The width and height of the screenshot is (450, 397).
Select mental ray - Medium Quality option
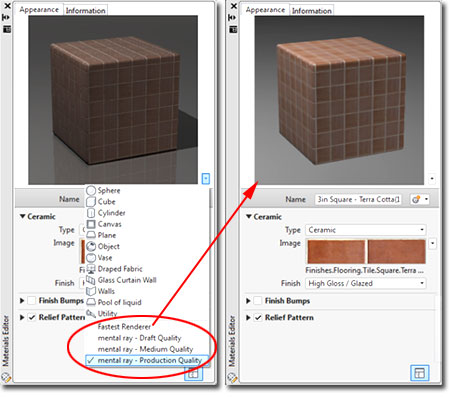point(146,349)
